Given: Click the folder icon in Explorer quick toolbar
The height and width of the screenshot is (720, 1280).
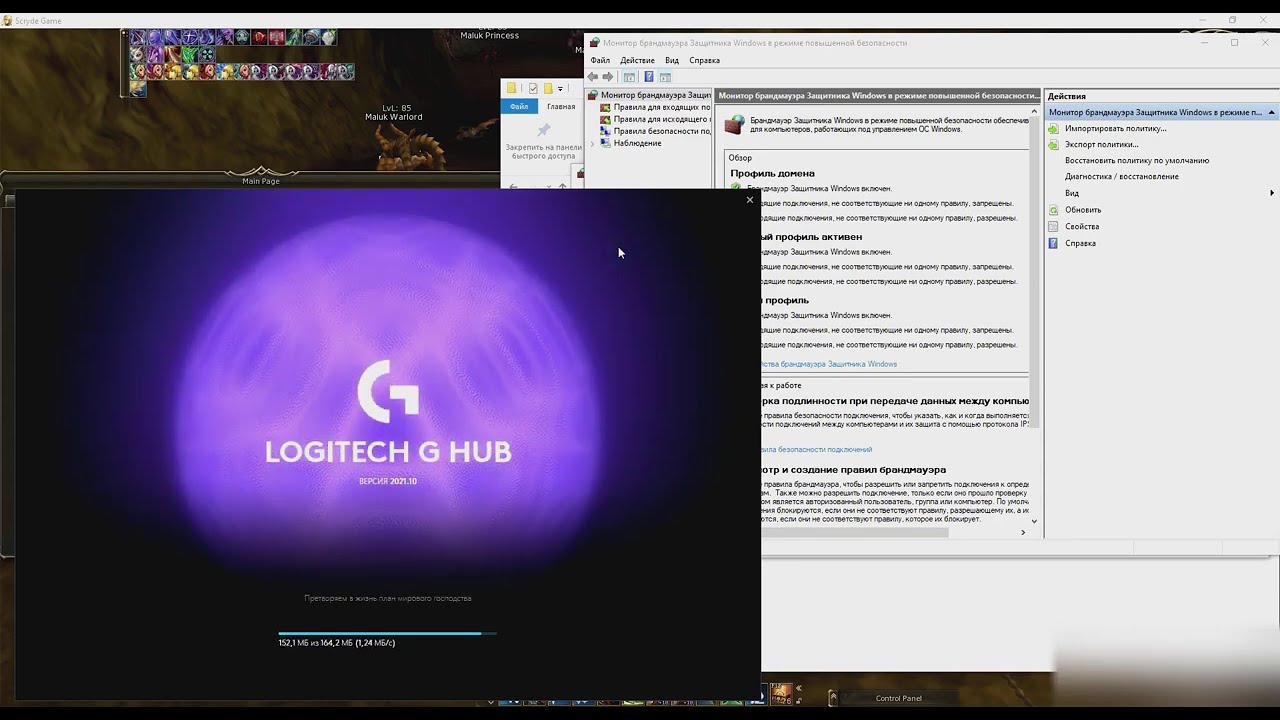Looking at the screenshot, I should [x=512, y=88].
